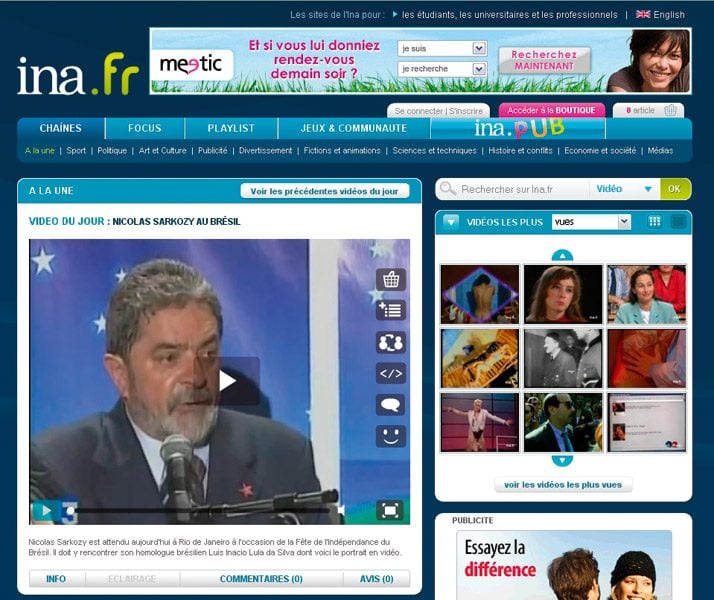Click the speech bubble comment icon

[x=390, y=405]
